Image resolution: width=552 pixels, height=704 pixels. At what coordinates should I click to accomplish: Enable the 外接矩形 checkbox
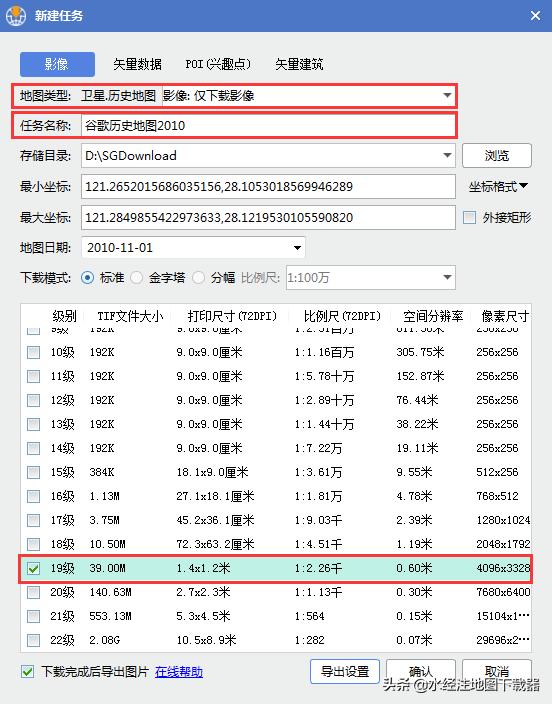pyautogui.click(x=469, y=217)
